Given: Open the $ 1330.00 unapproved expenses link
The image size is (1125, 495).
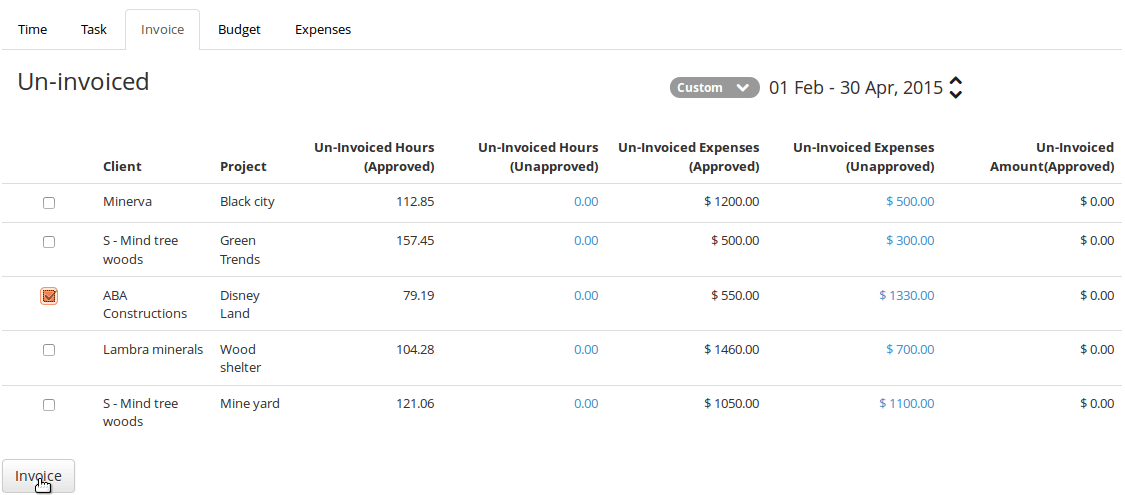Looking at the screenshot, I should (907, 296).
